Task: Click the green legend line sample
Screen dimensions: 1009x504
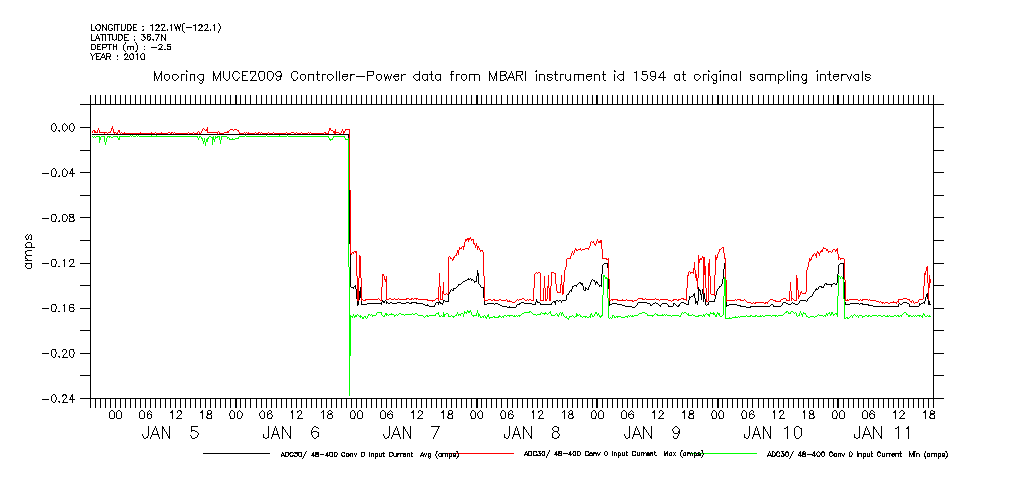Action: [725, 454]
